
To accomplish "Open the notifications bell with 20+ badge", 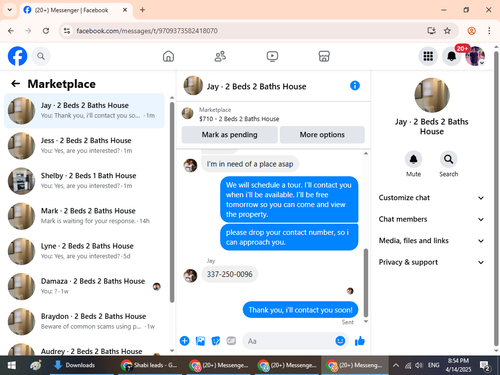I will (x=452, y=56).
